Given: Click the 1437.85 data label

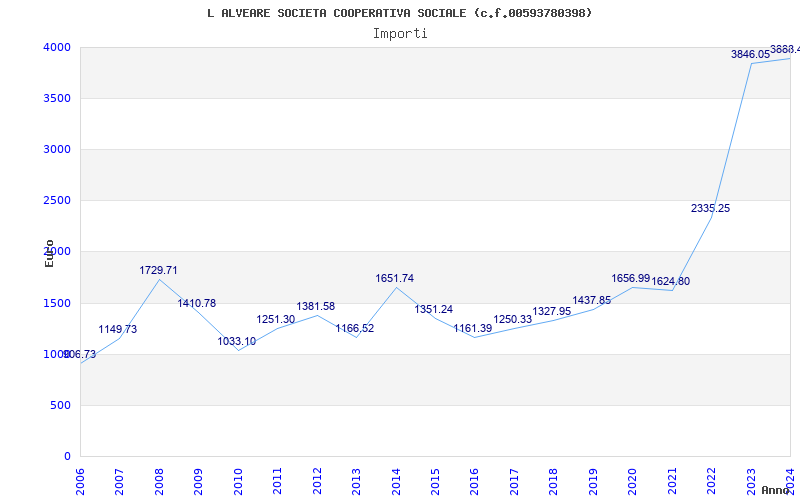Looking at the screenshot, I should click(x=592, y=301).
